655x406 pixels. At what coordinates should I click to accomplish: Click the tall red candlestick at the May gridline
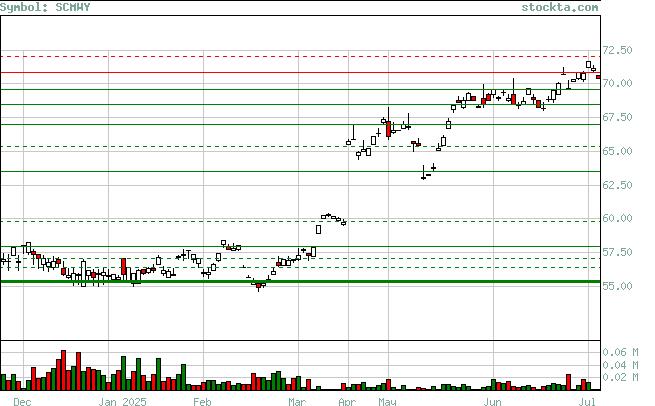pyautogui.click(x=388, y=129)
